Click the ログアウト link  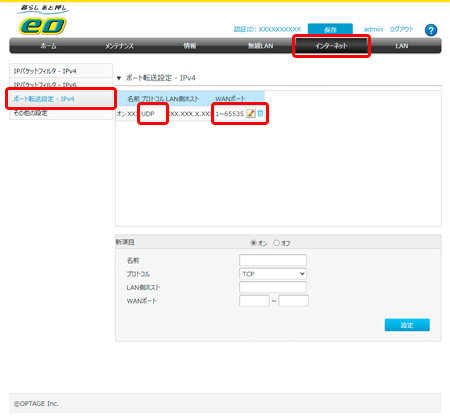(x=401, y=29)
